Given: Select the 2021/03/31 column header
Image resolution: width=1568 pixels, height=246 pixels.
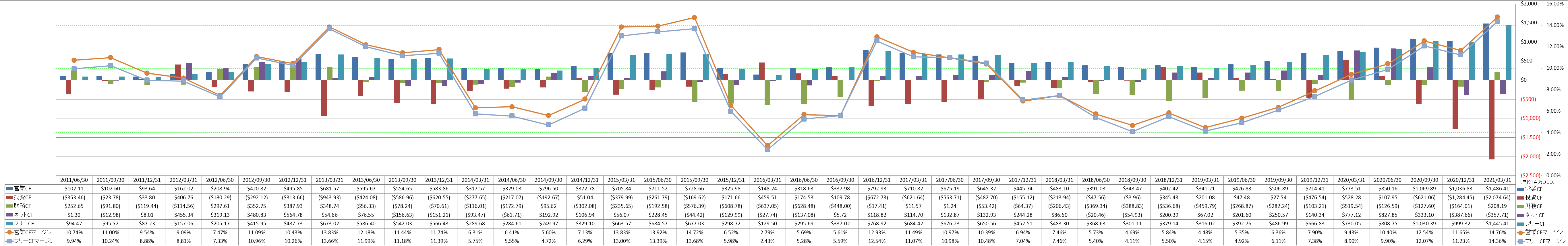Looking at the screenshot, I should (x=1498, y=180).
